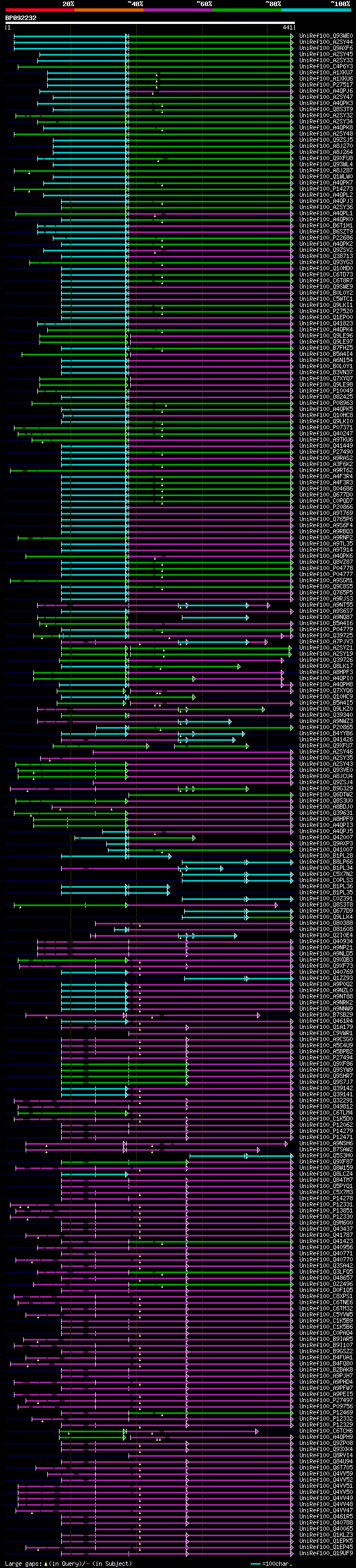
Task: Select label UniRef100_Q9XFU8
Action: [325, 159]
